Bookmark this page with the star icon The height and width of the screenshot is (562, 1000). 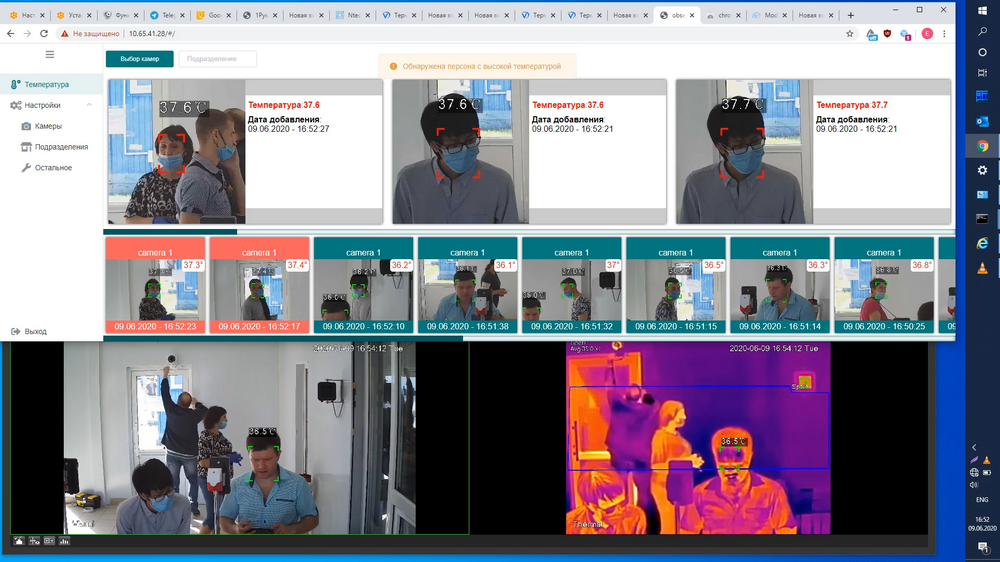(x=850, y=33)
